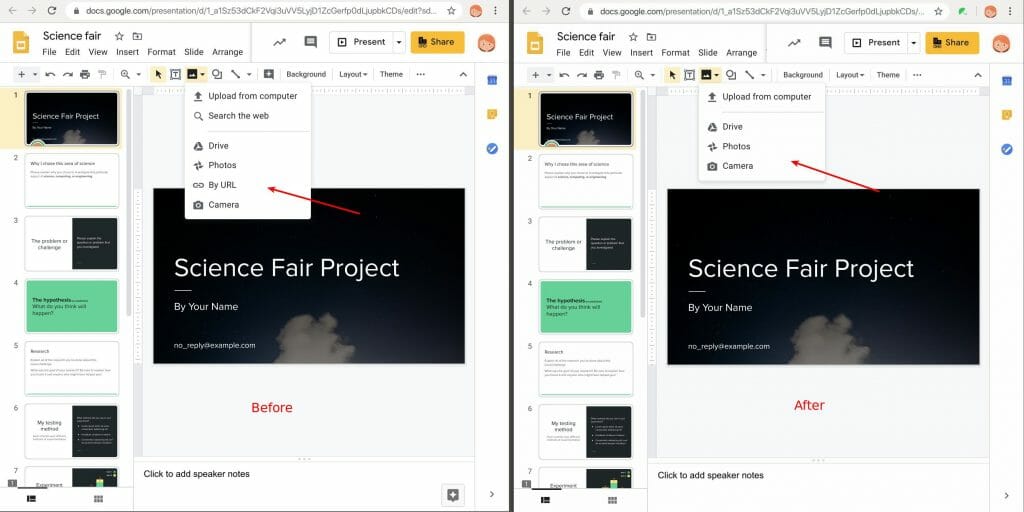Collapse the menus chevron in Before screenshot toolbar

(463, 74)
